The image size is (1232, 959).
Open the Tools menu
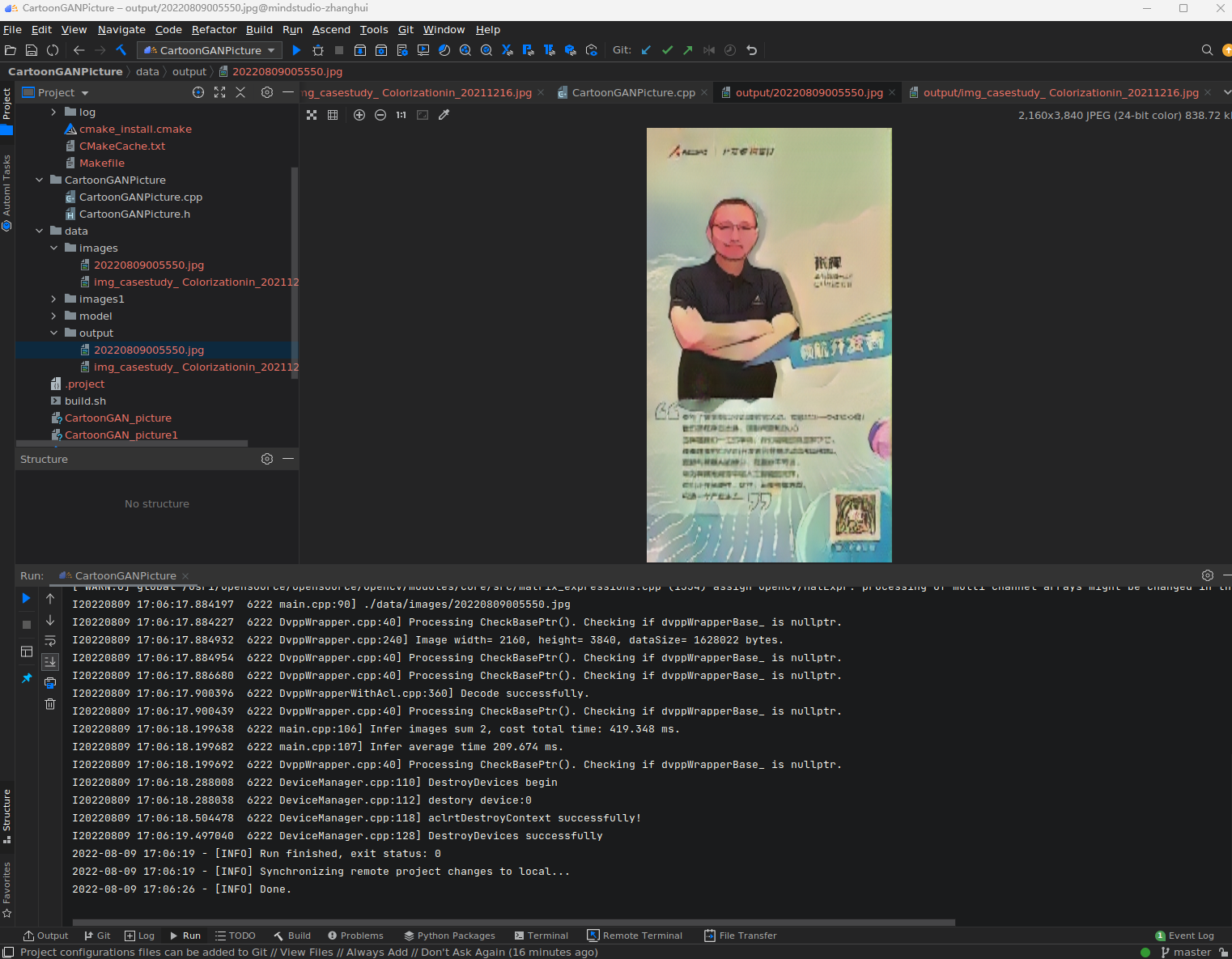click(x=374, y=30)
